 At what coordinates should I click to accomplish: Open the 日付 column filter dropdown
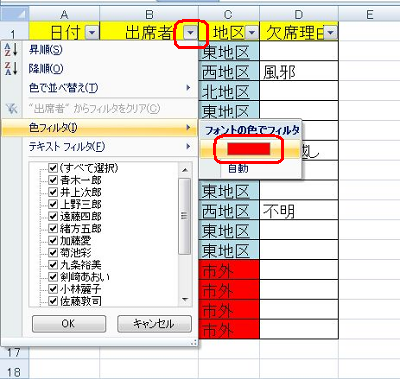click(x=92, y=33)
